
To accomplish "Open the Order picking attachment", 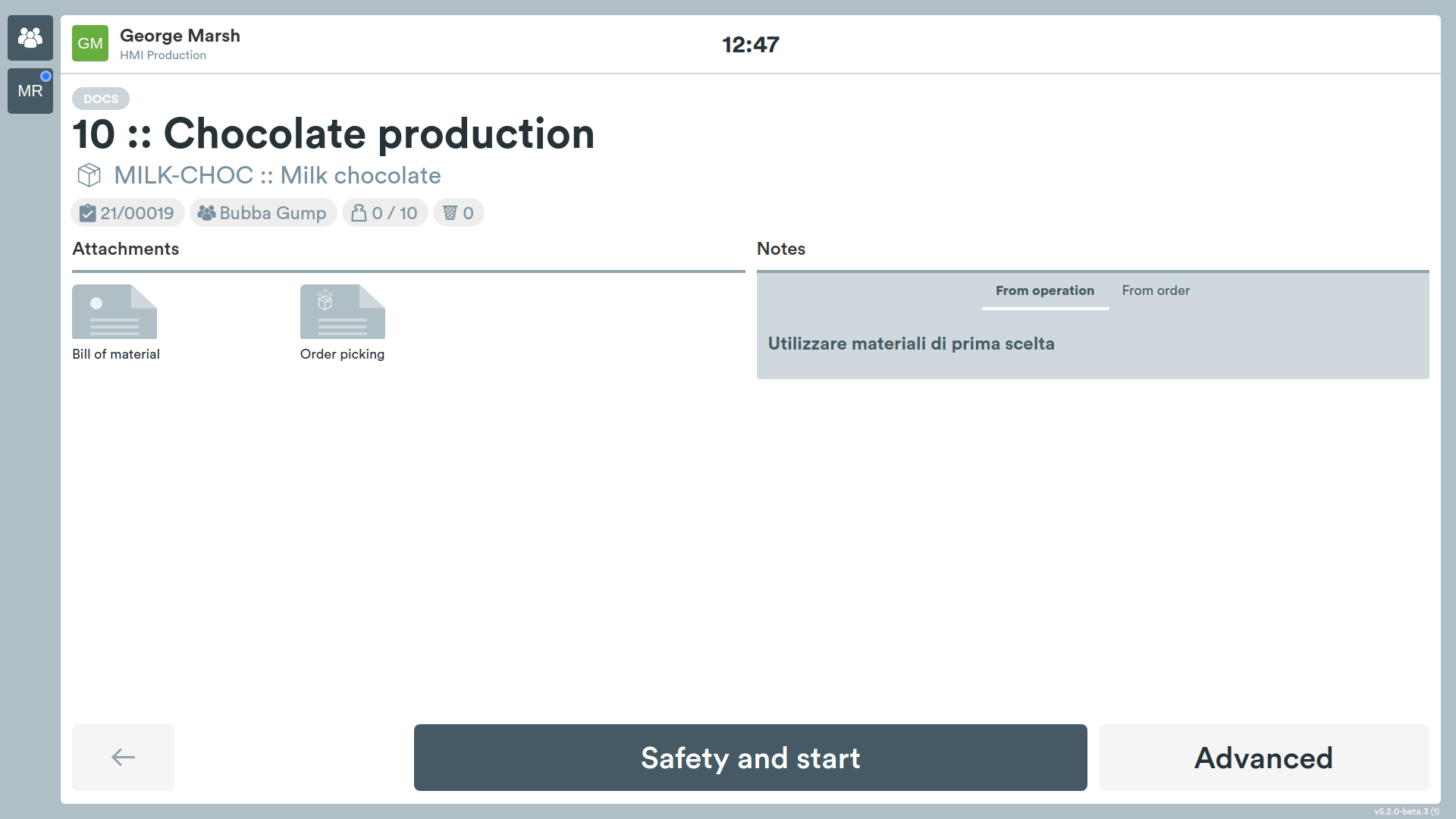I will coord(342,323).
